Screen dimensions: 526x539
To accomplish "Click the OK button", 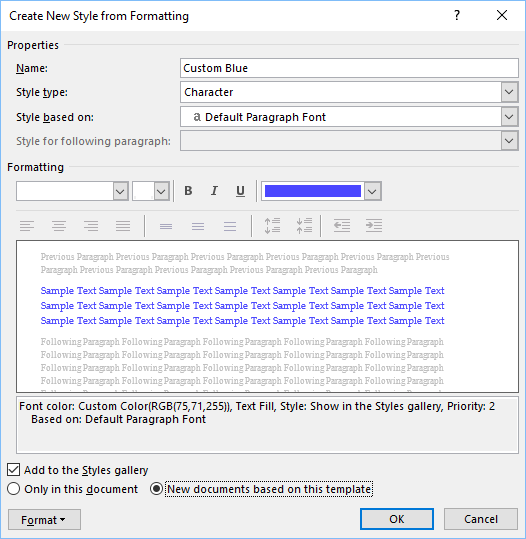I will [x=397, y=519].
